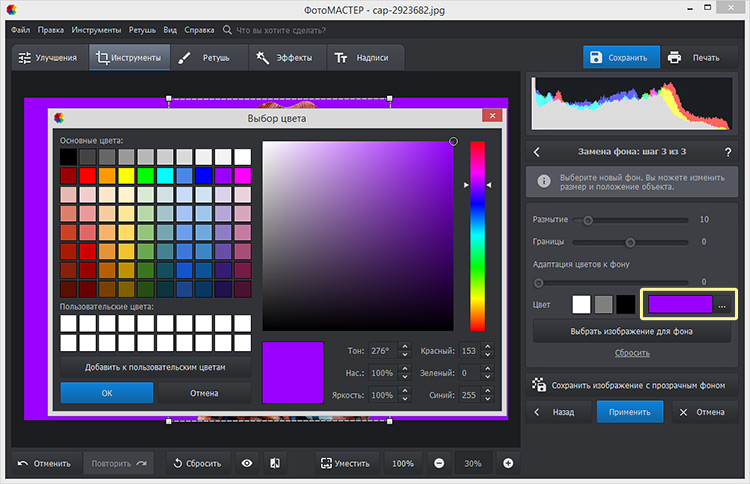Click the Применить button
The image size is (750, 484).
click(630, 411)
